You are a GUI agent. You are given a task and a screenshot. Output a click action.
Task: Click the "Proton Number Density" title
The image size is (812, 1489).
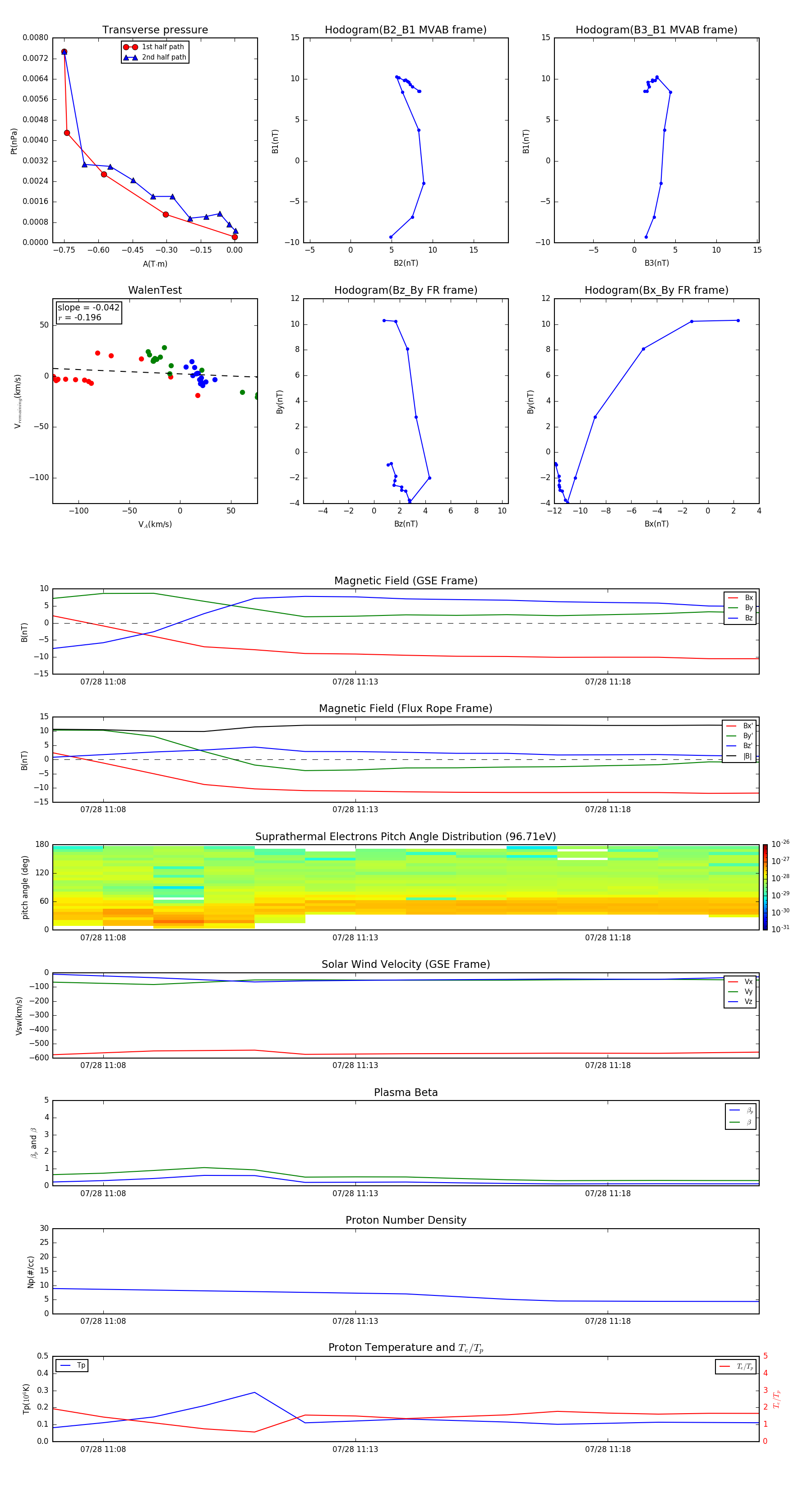[406, 1220]
